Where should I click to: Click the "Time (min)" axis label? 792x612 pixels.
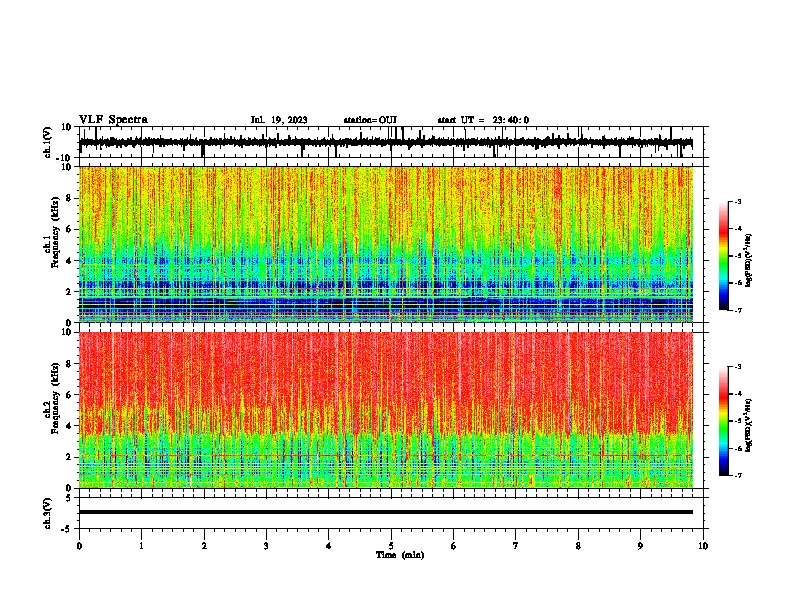[400, 555]
